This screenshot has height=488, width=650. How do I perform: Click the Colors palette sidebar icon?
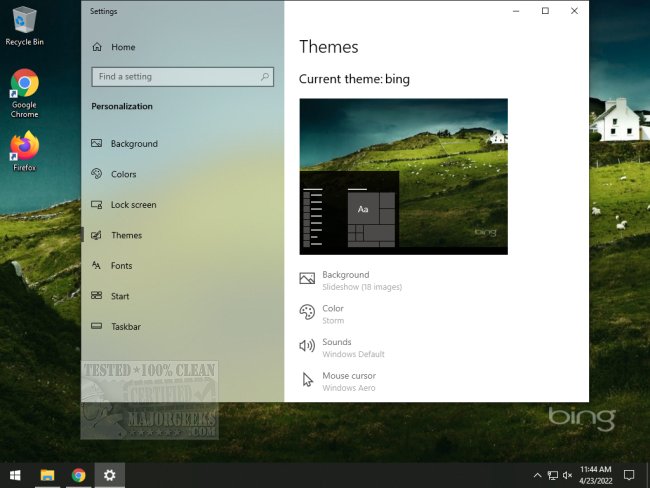(97, 174)
